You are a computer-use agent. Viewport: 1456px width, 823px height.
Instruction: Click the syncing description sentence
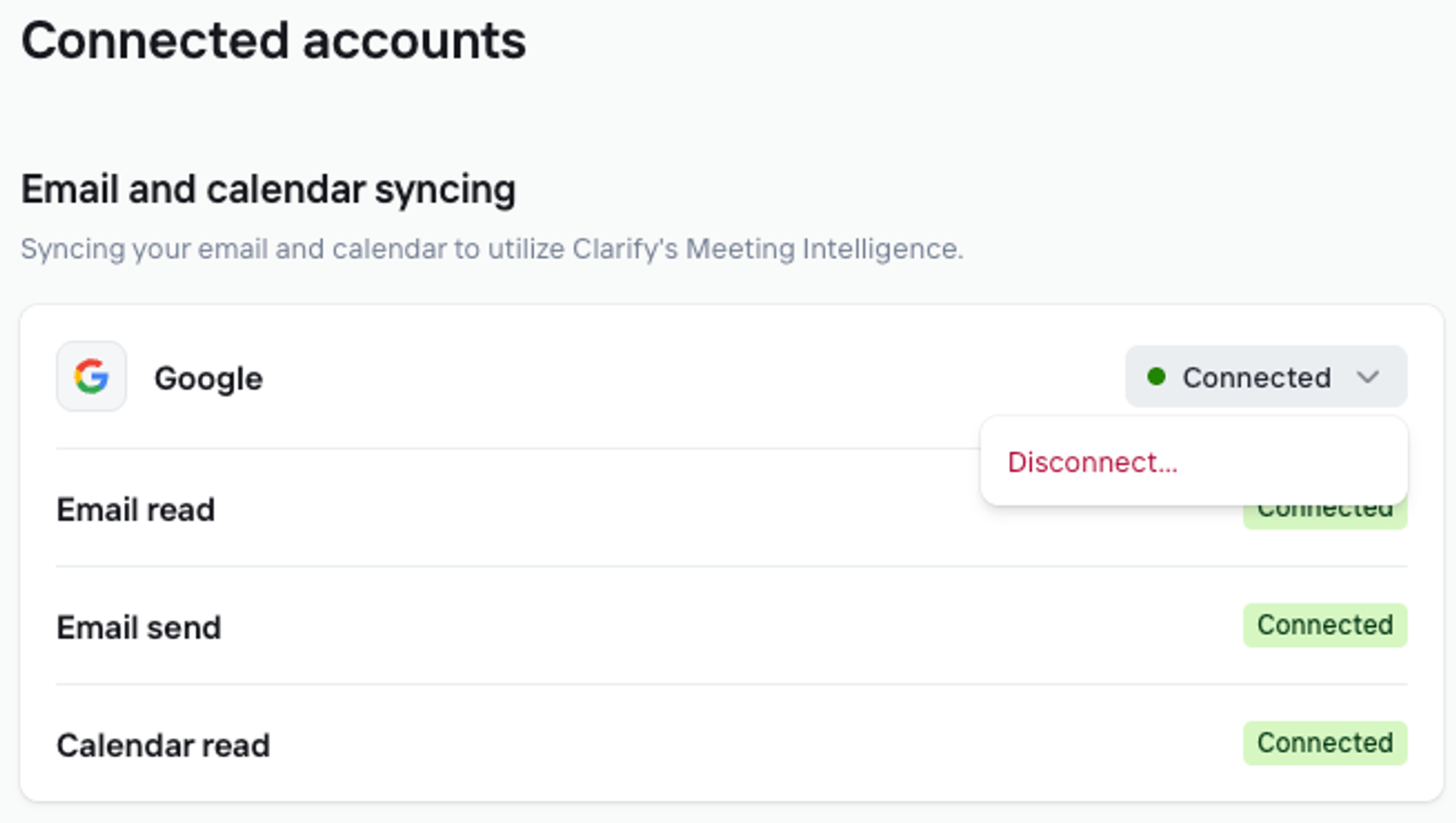tap(492, 249)
